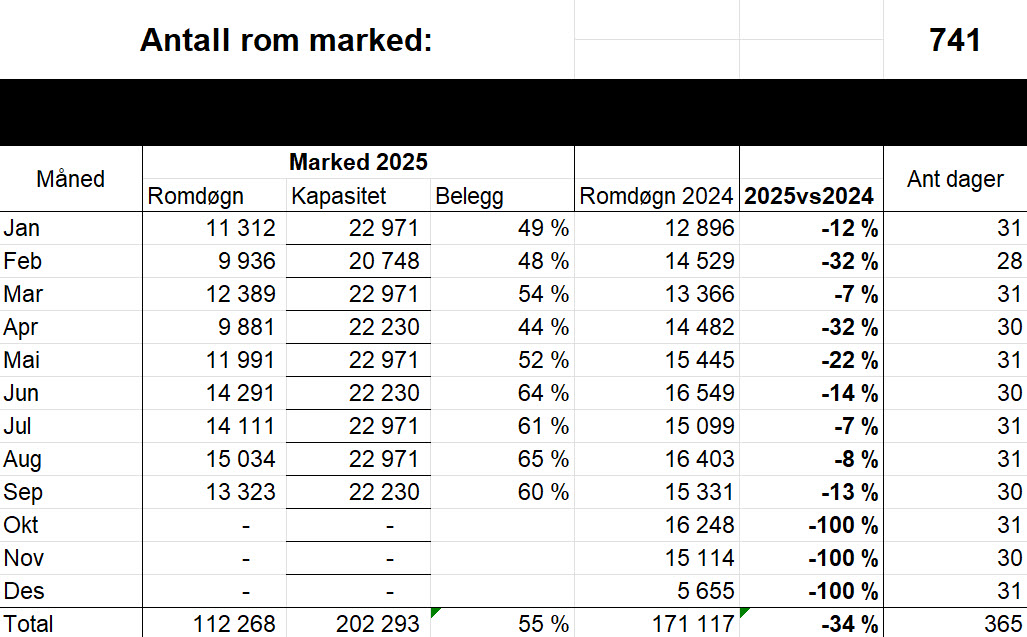This screenshot has width=1027, height=637.
Task: Select the "Kapasitet" column header
Action: coord(338,196)
